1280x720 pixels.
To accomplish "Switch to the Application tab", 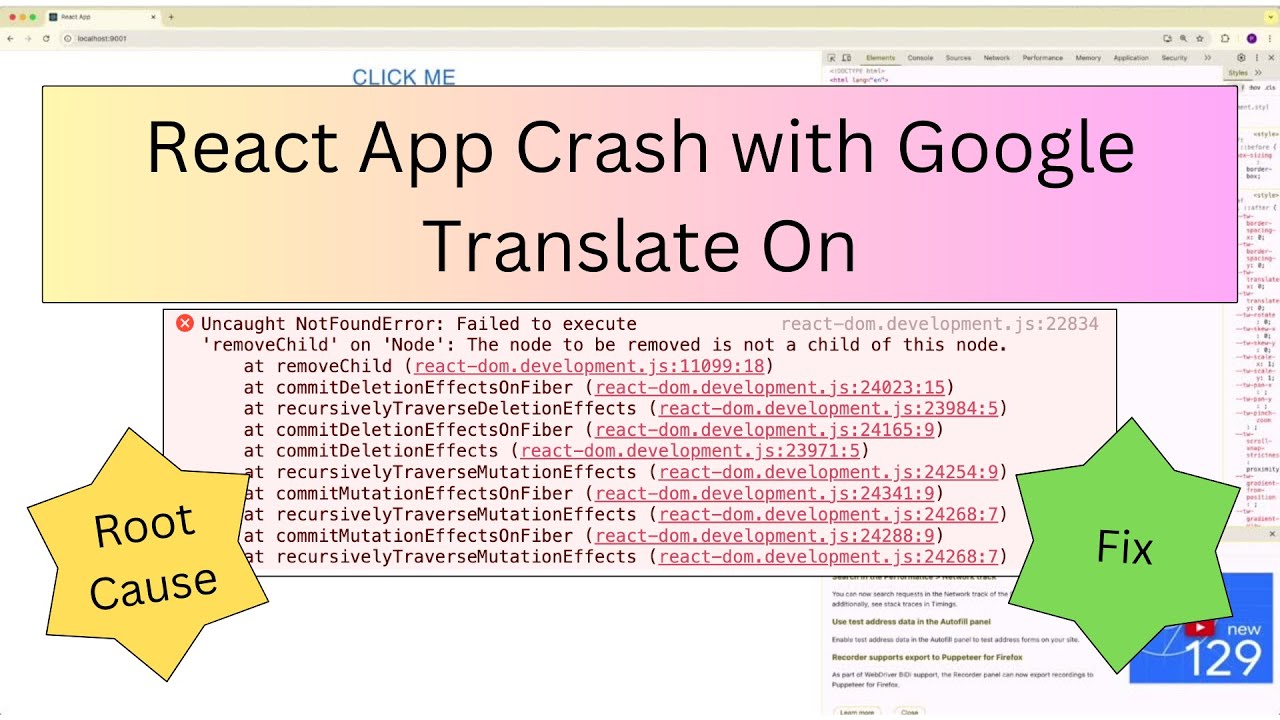I will coord(1131,58).
